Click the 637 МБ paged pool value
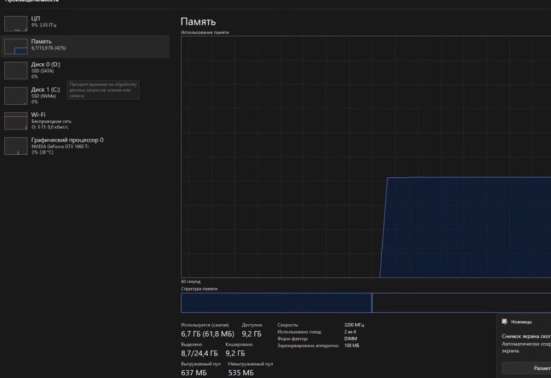The image size is (551, 378). coord(194,373)
